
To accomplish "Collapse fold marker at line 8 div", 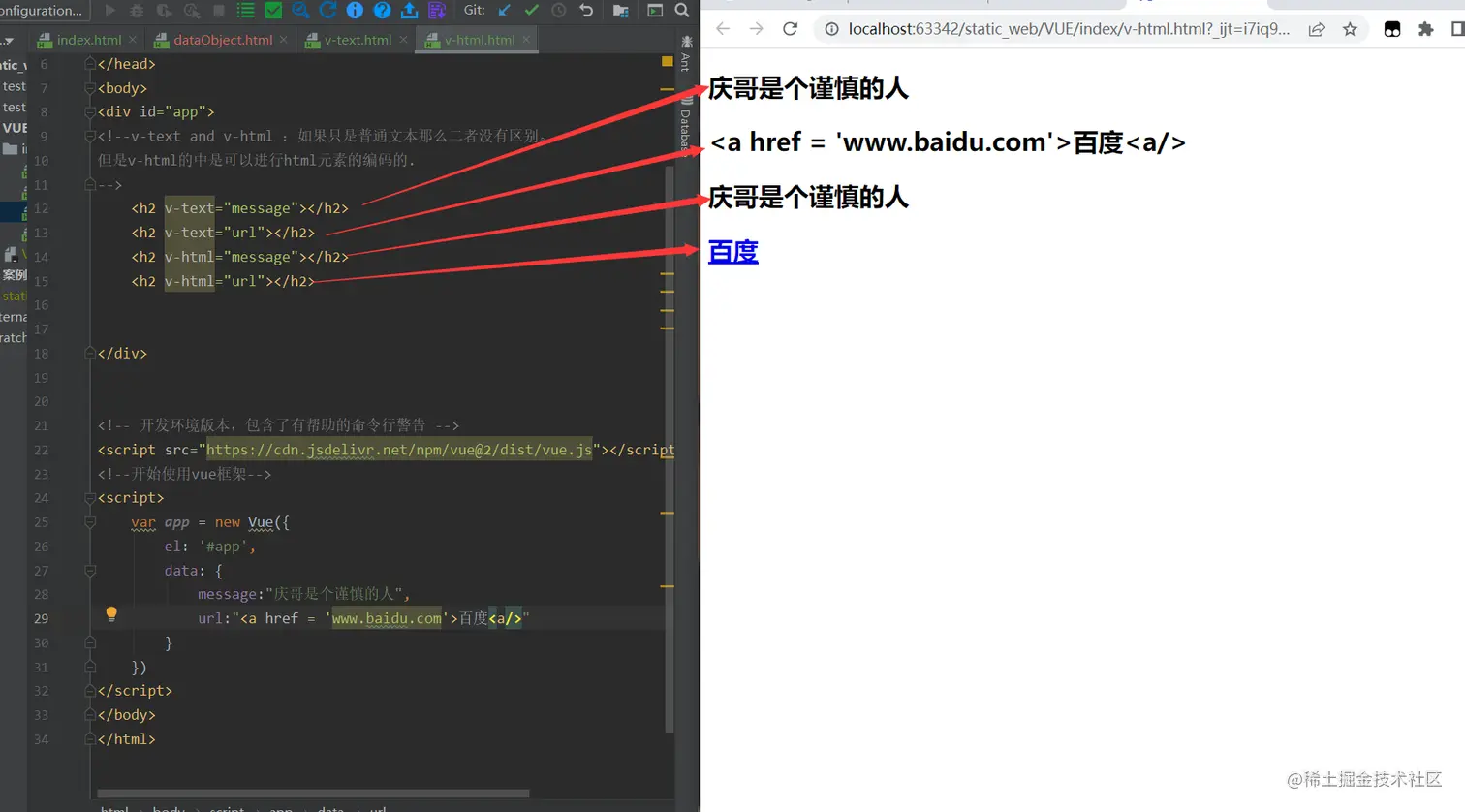I will (90, 111).
